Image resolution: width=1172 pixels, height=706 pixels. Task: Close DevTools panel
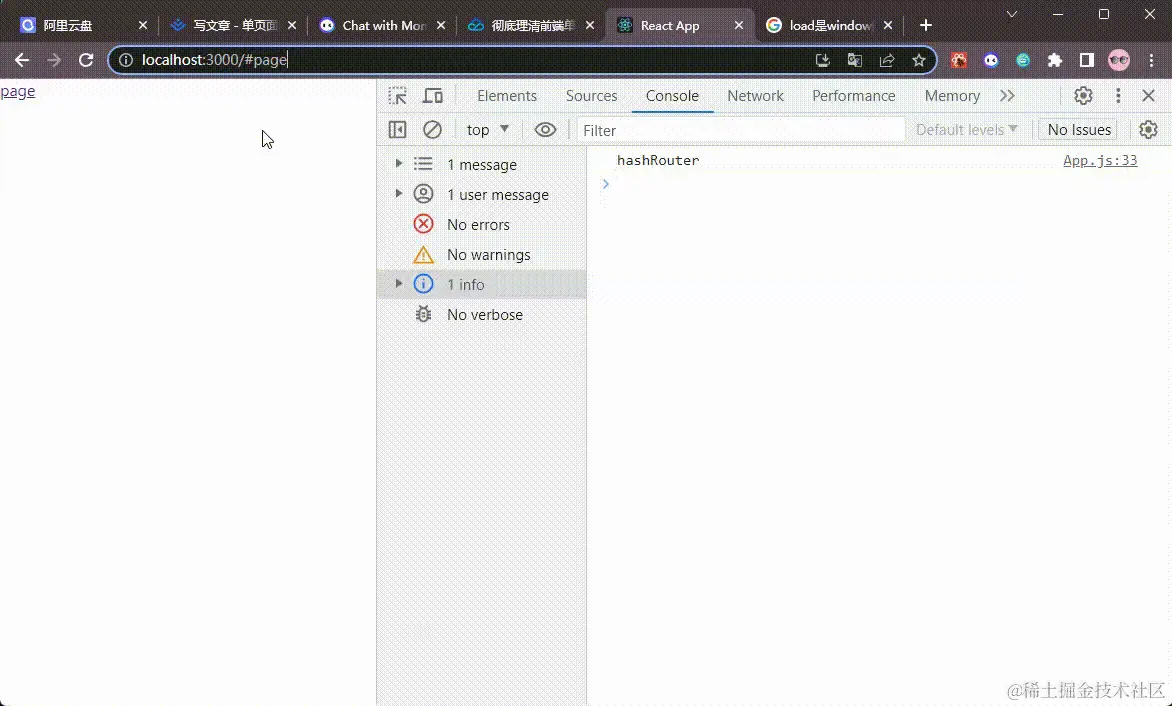click(1149, 96)
